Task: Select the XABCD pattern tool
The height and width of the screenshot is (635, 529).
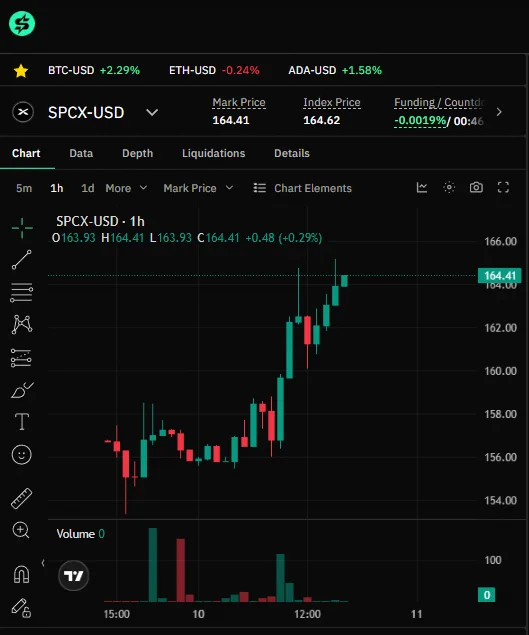Action: [22, 324]
